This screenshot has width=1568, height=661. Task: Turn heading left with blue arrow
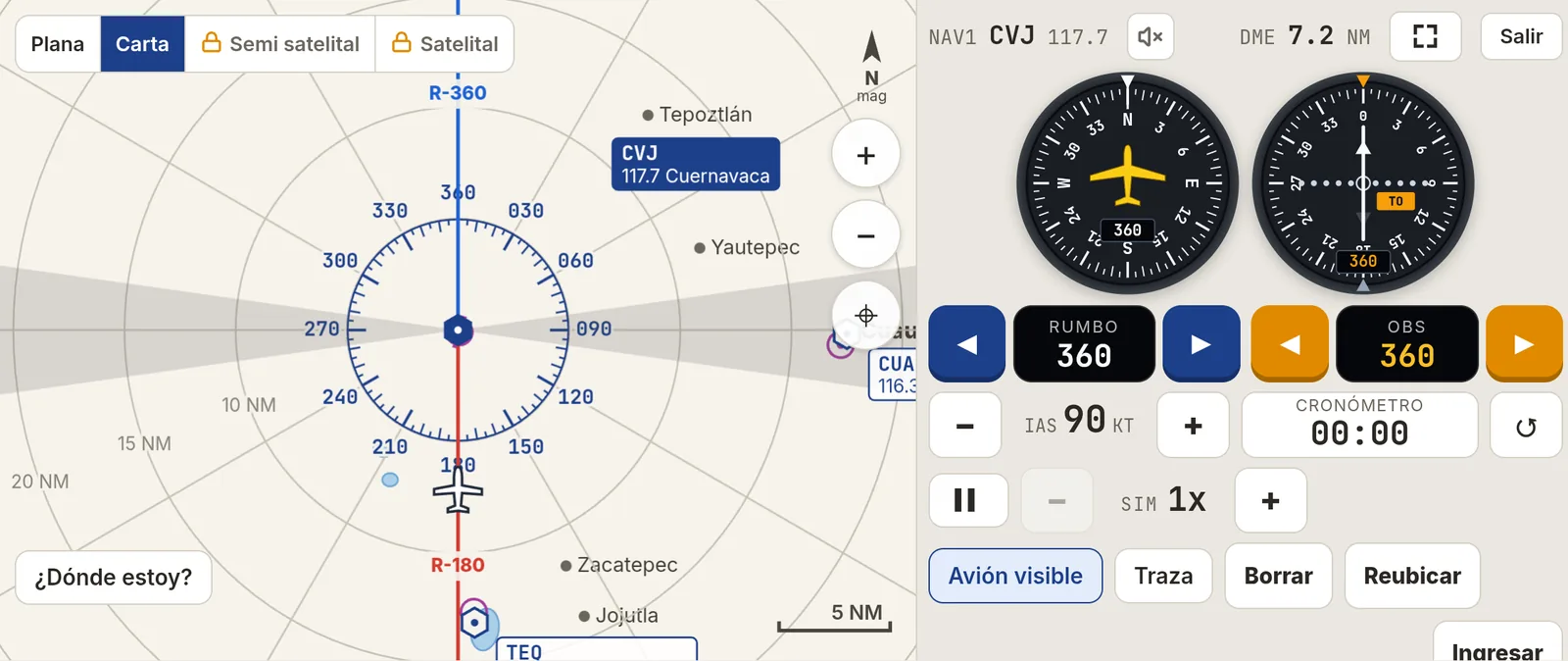(x=967, y=344)
